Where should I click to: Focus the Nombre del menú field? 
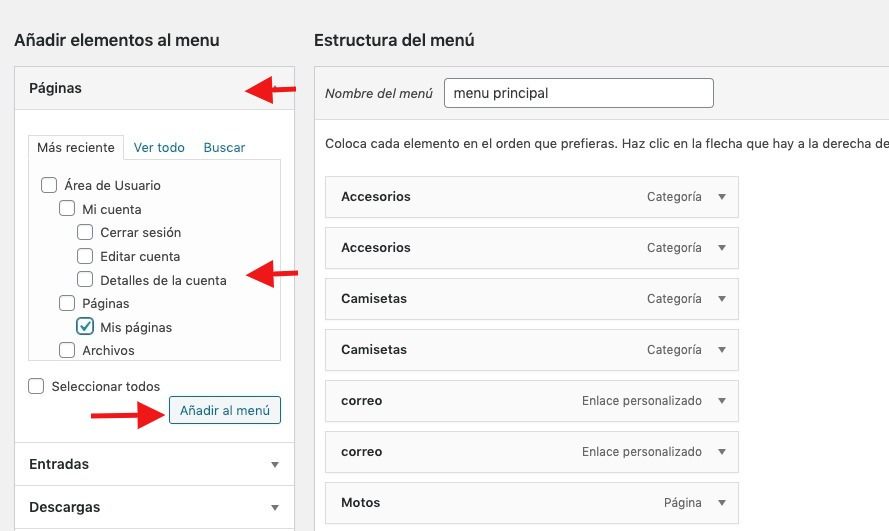pos(578,93)
